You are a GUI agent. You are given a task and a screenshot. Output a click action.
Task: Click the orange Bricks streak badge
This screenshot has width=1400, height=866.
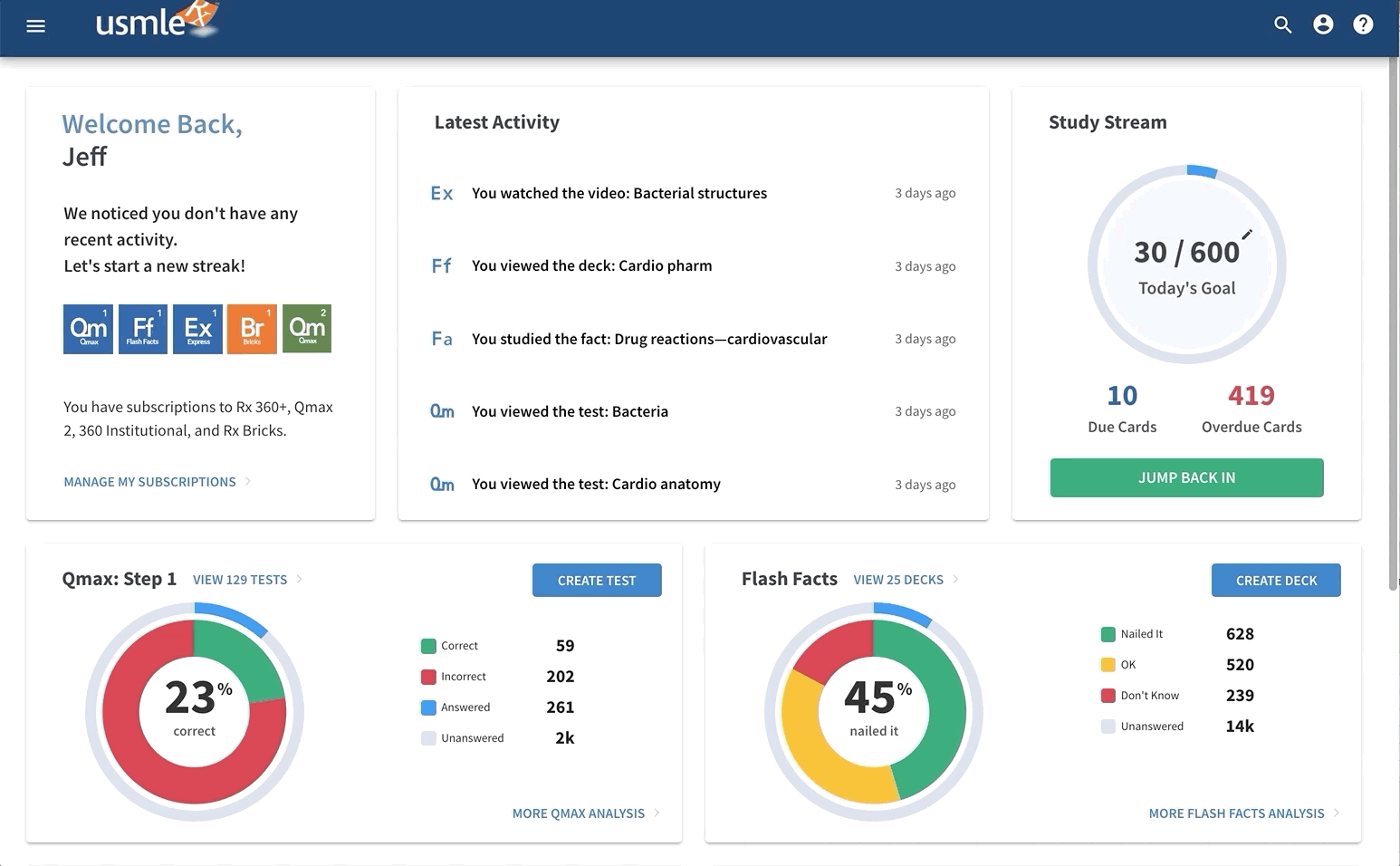click(252, 329)
